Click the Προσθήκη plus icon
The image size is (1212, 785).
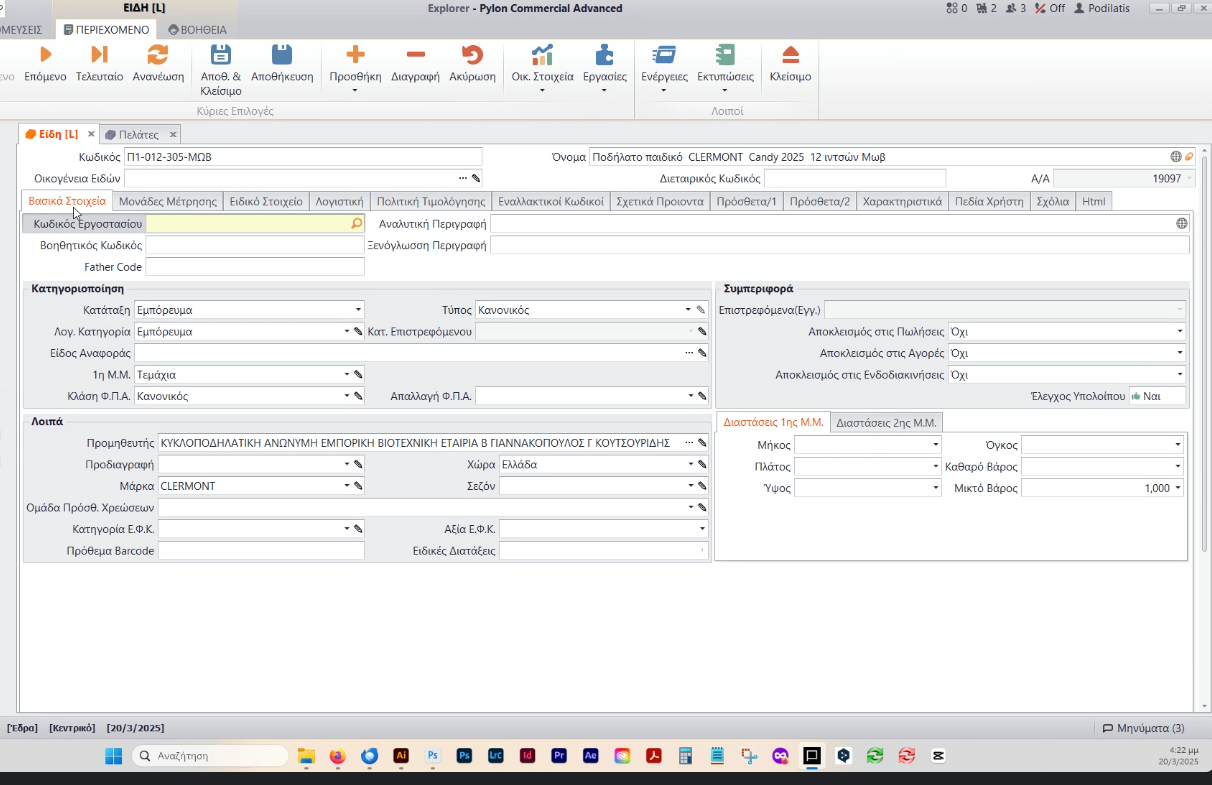click(355, 55)
